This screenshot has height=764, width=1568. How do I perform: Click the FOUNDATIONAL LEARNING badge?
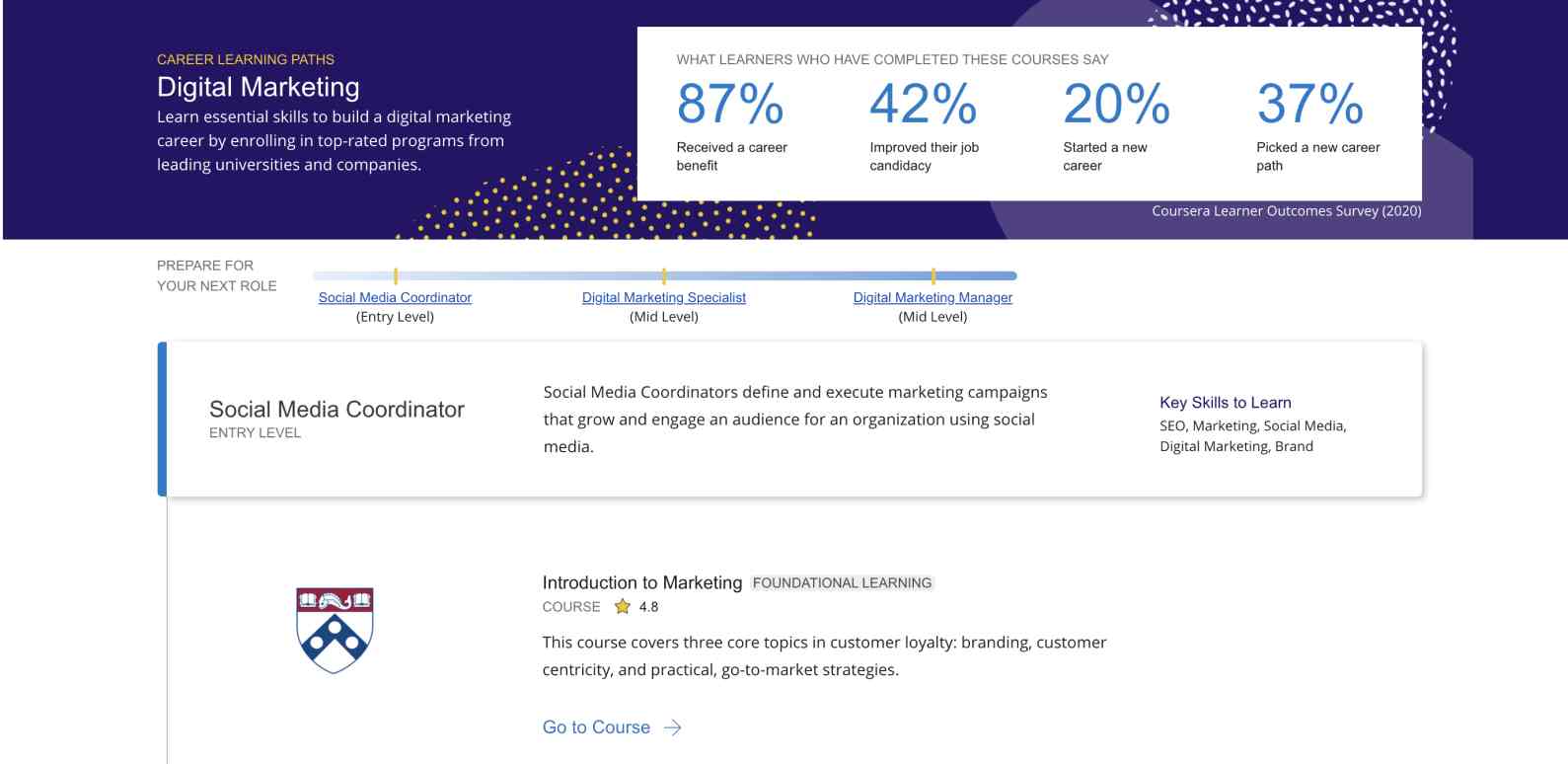(842, 582)
